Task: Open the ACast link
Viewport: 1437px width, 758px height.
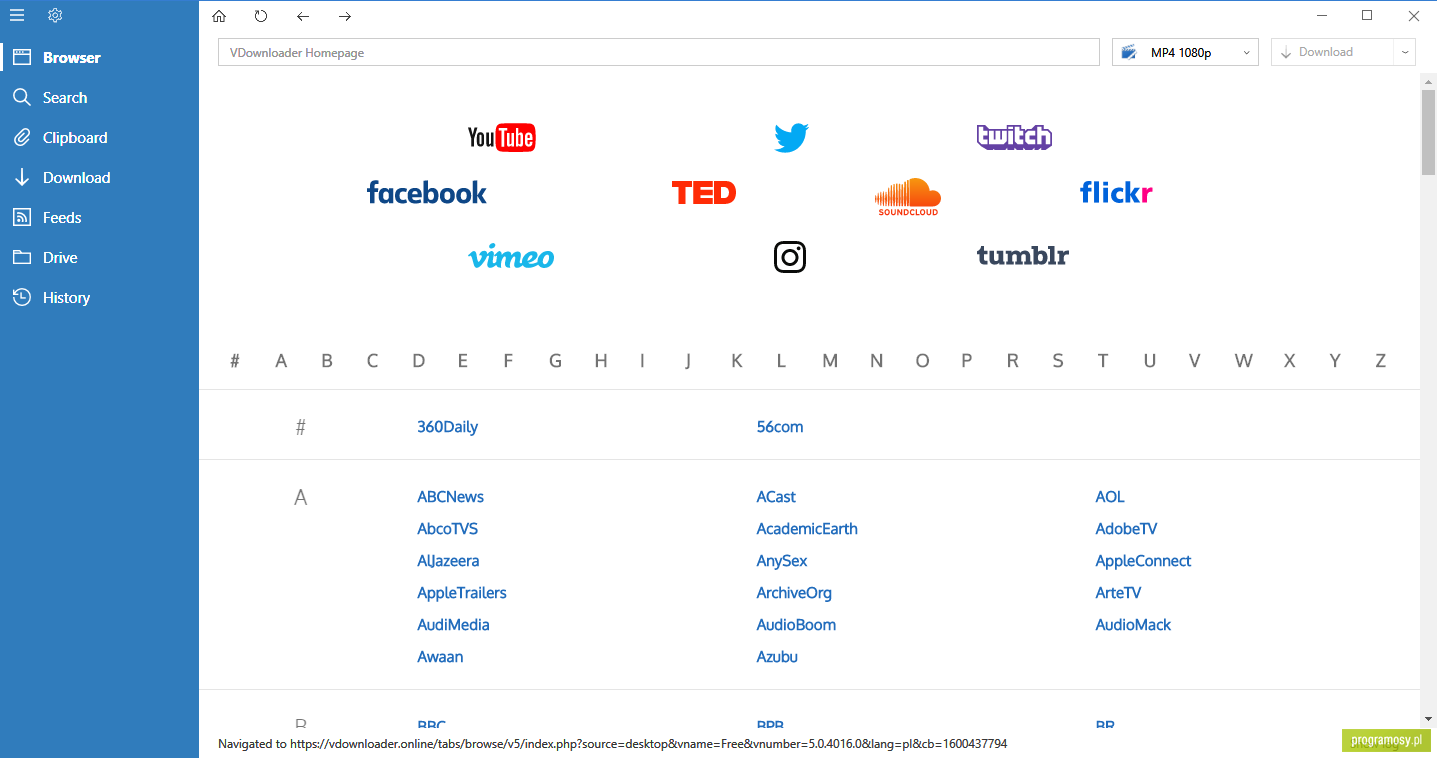Action: (x=776, y=497)
